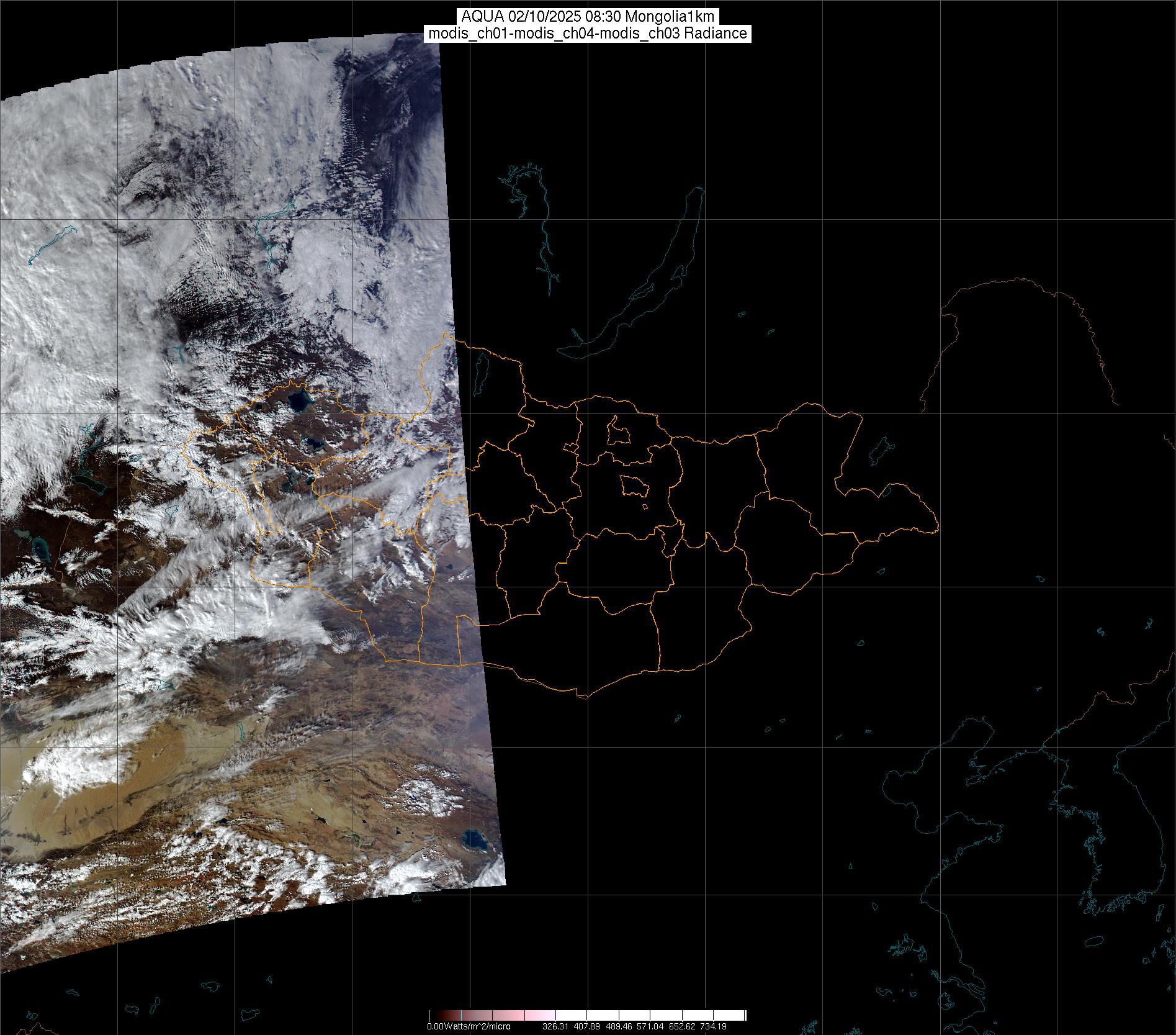The image size is (1176, 1035).
Task: Click the radiance color scale bar
Action: click(x=587, y=1016)
